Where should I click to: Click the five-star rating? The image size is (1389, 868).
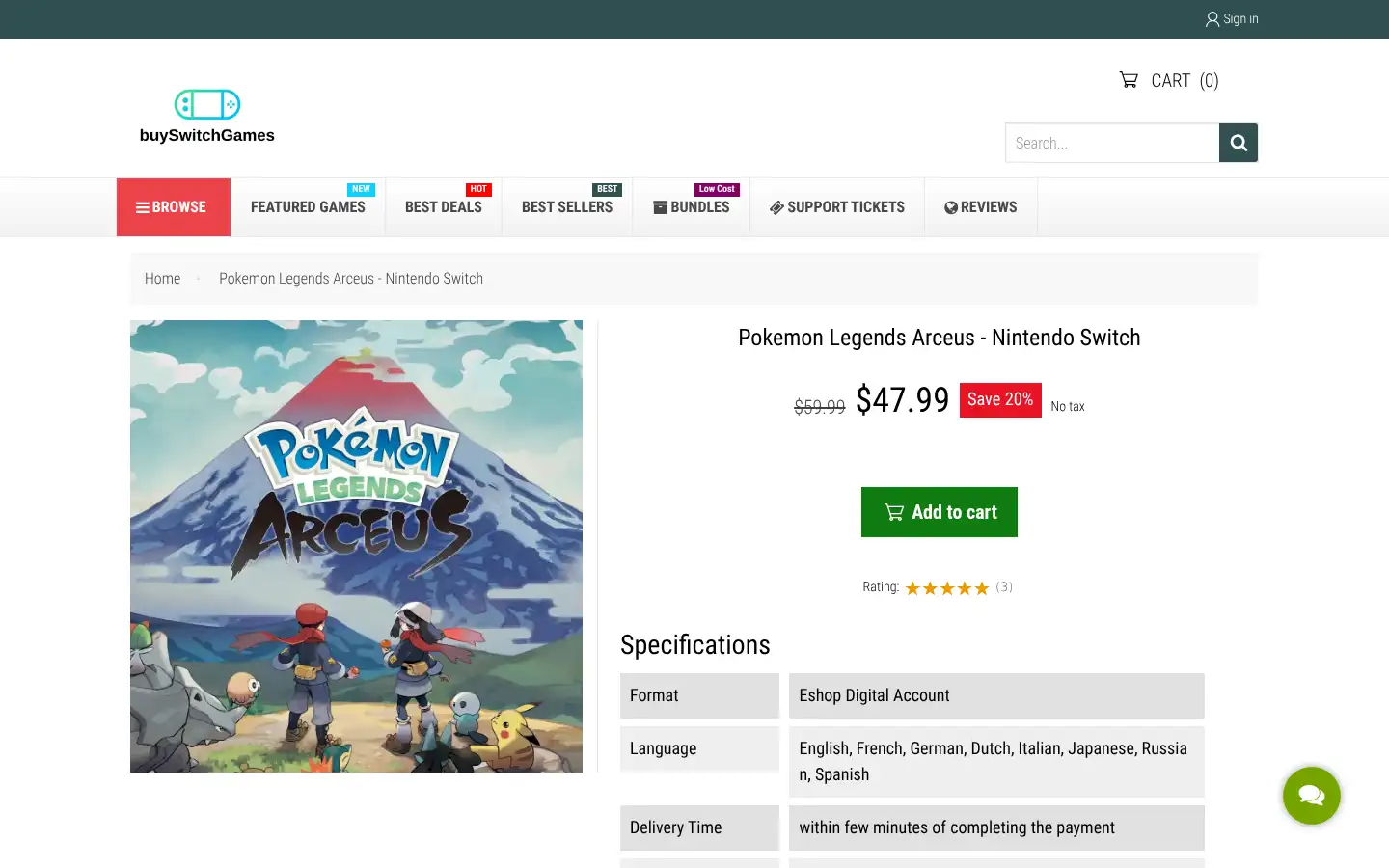[x=947, y=587]
